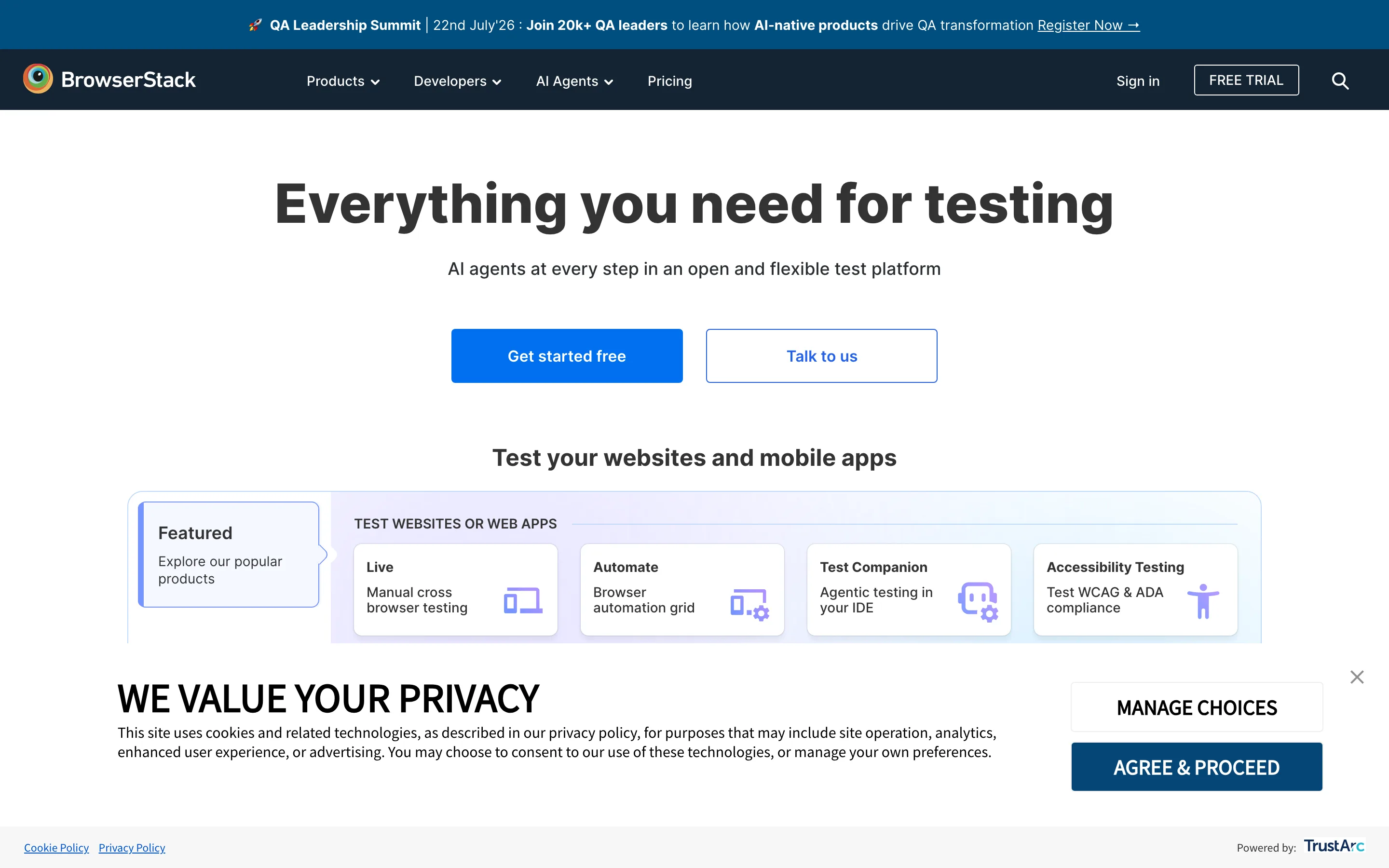Click Sign in
Viewport: 1389px width, 868px height.
[x=1138, y=81]
